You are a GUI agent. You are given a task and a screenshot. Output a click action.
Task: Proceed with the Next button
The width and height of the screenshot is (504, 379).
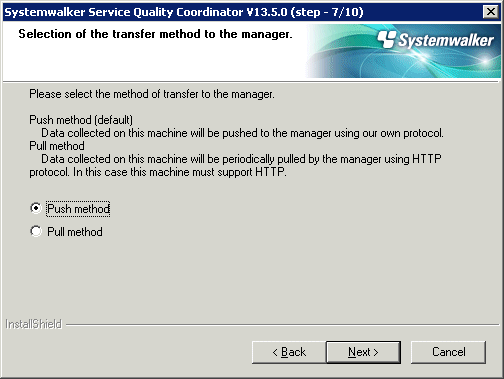363,352
